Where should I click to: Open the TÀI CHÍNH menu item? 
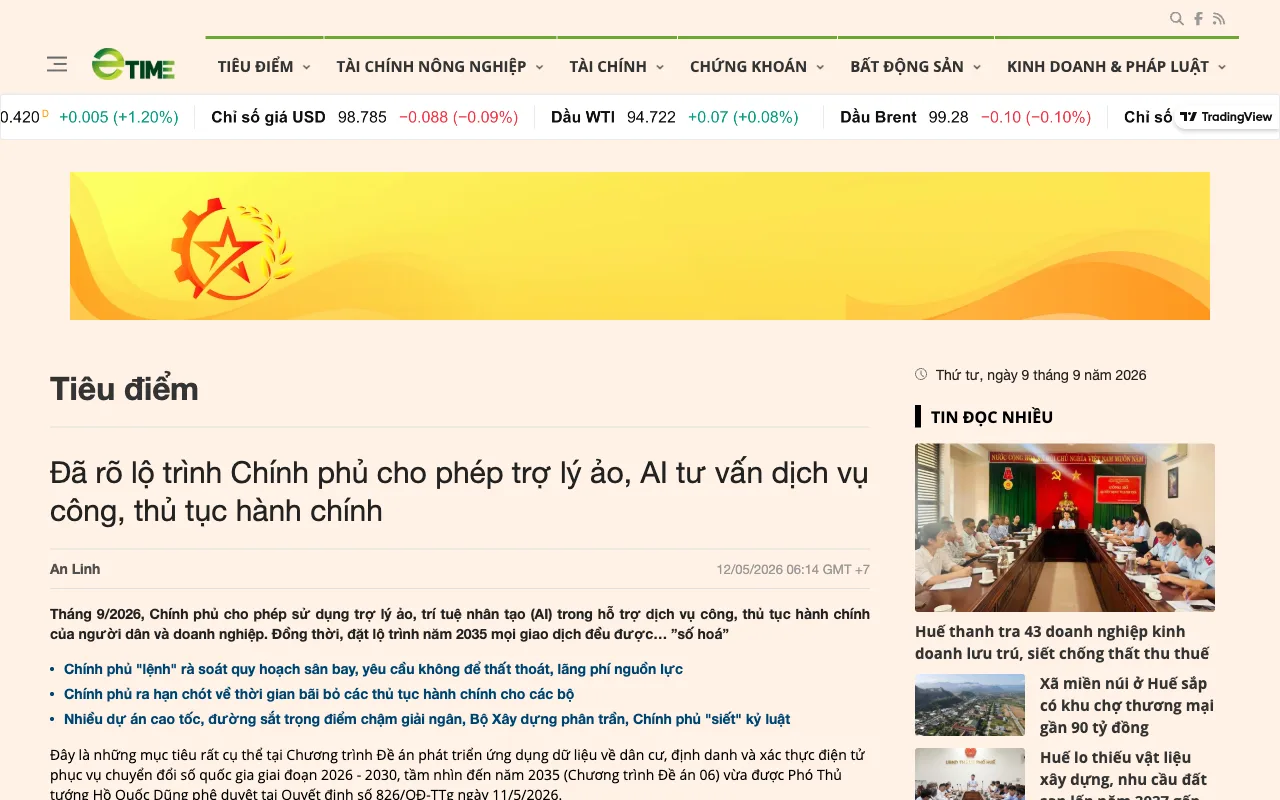pyautogui.click(x=608, y=66)
